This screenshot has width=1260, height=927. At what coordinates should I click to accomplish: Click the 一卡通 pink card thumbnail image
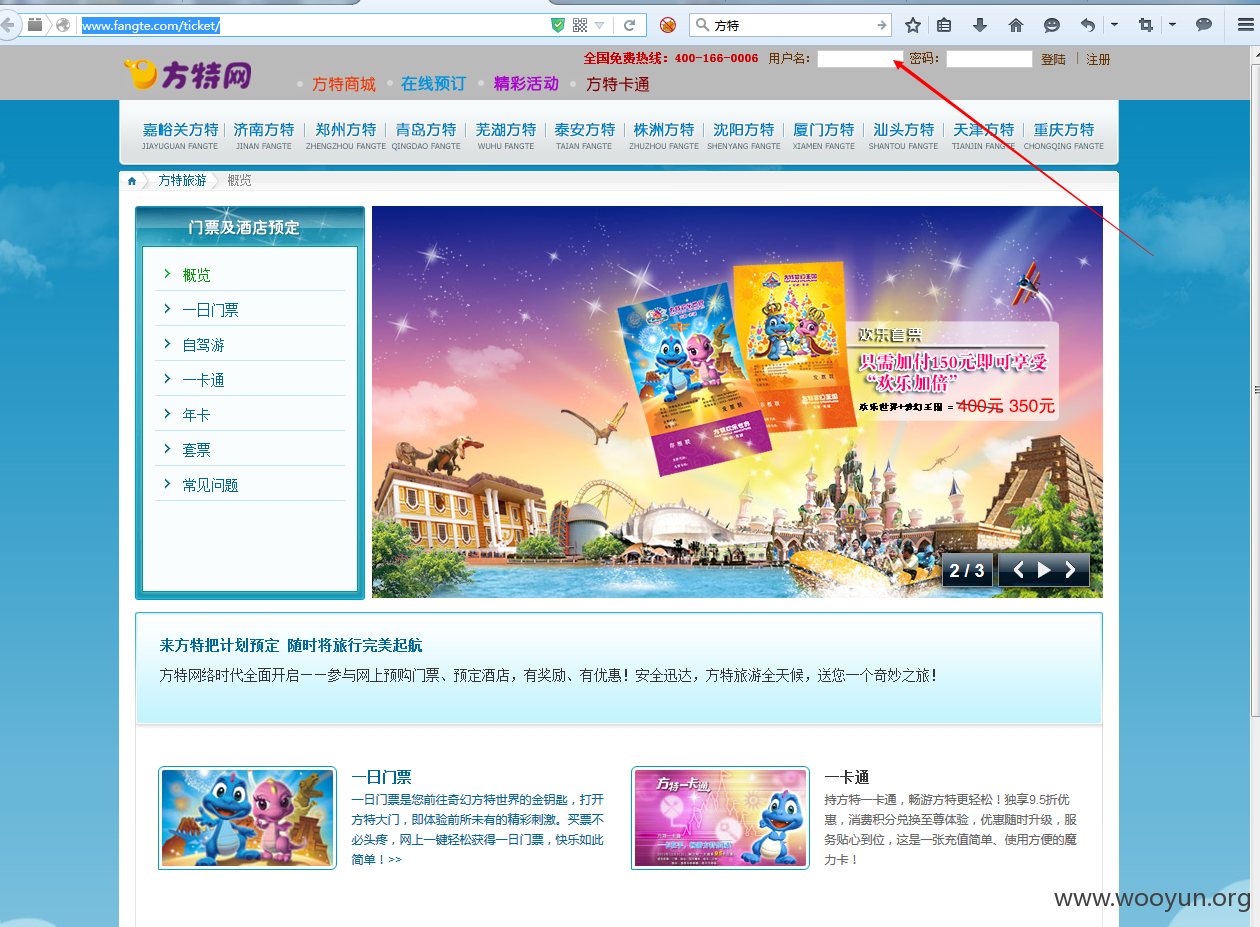point(720,818)
